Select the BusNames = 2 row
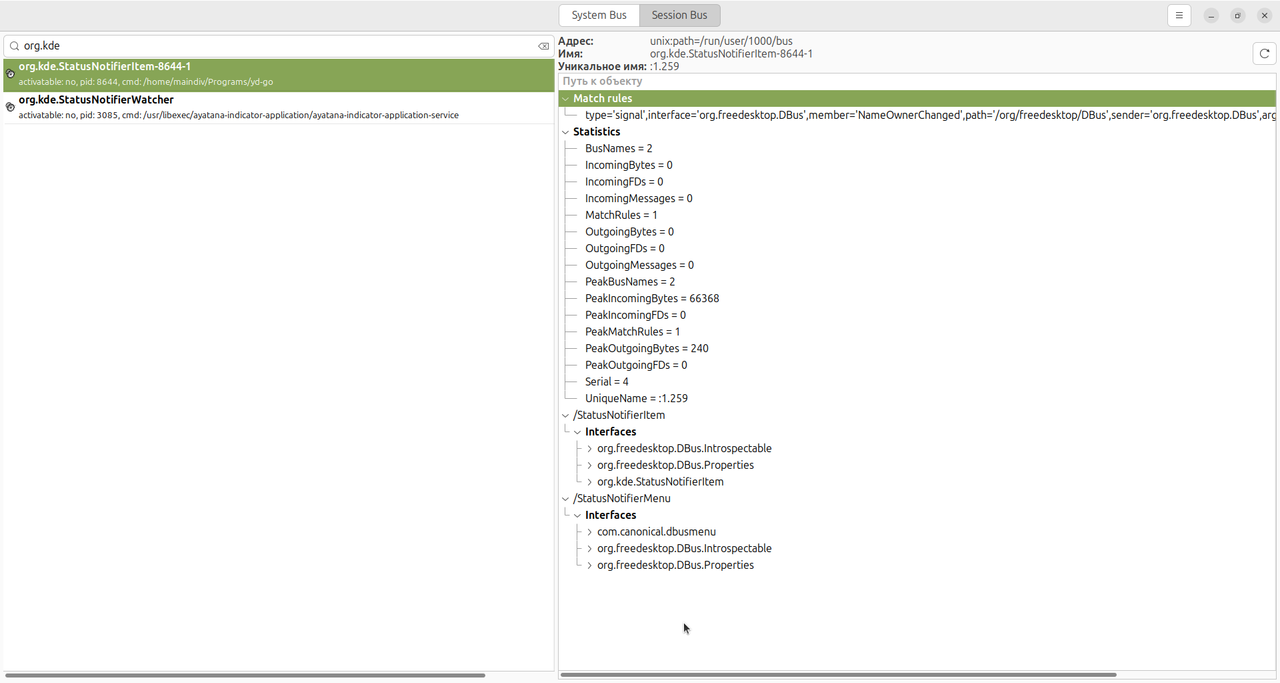 tap(917, 148)
